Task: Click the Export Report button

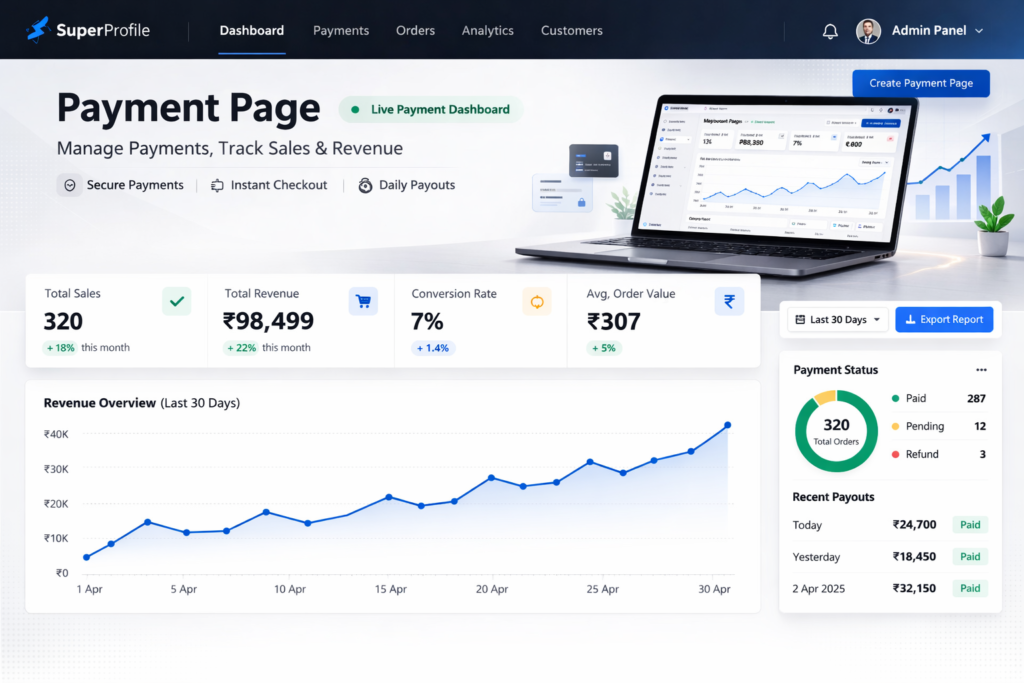Action: click(944, 320)
